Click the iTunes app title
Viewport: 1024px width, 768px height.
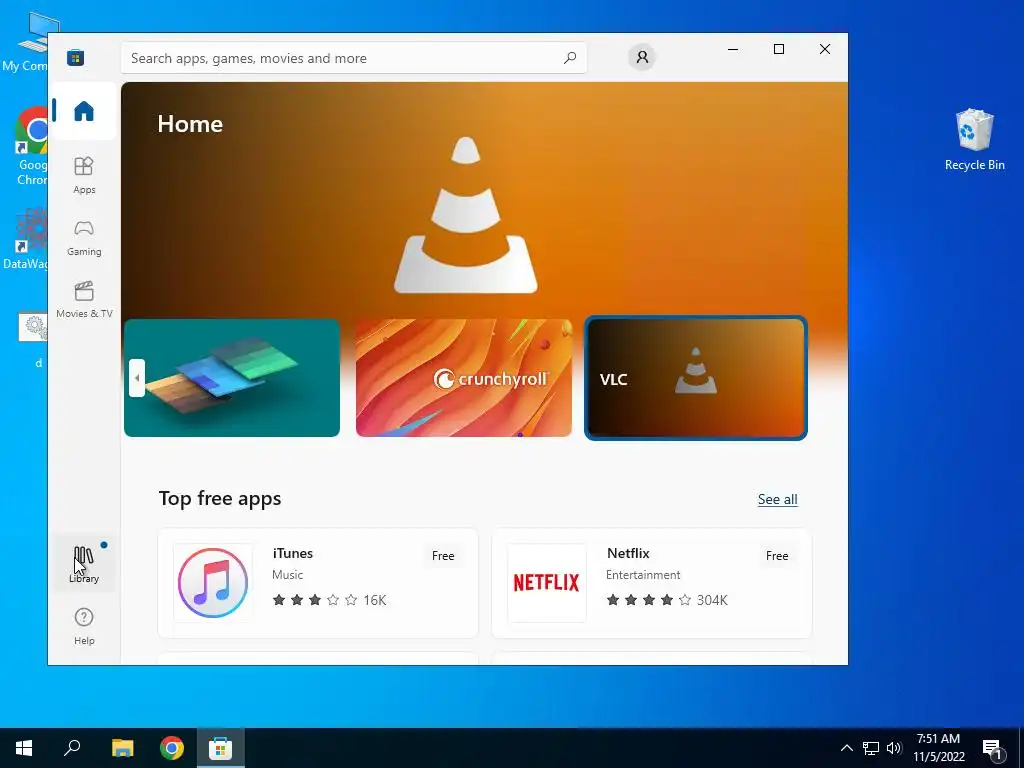(293, 553)
